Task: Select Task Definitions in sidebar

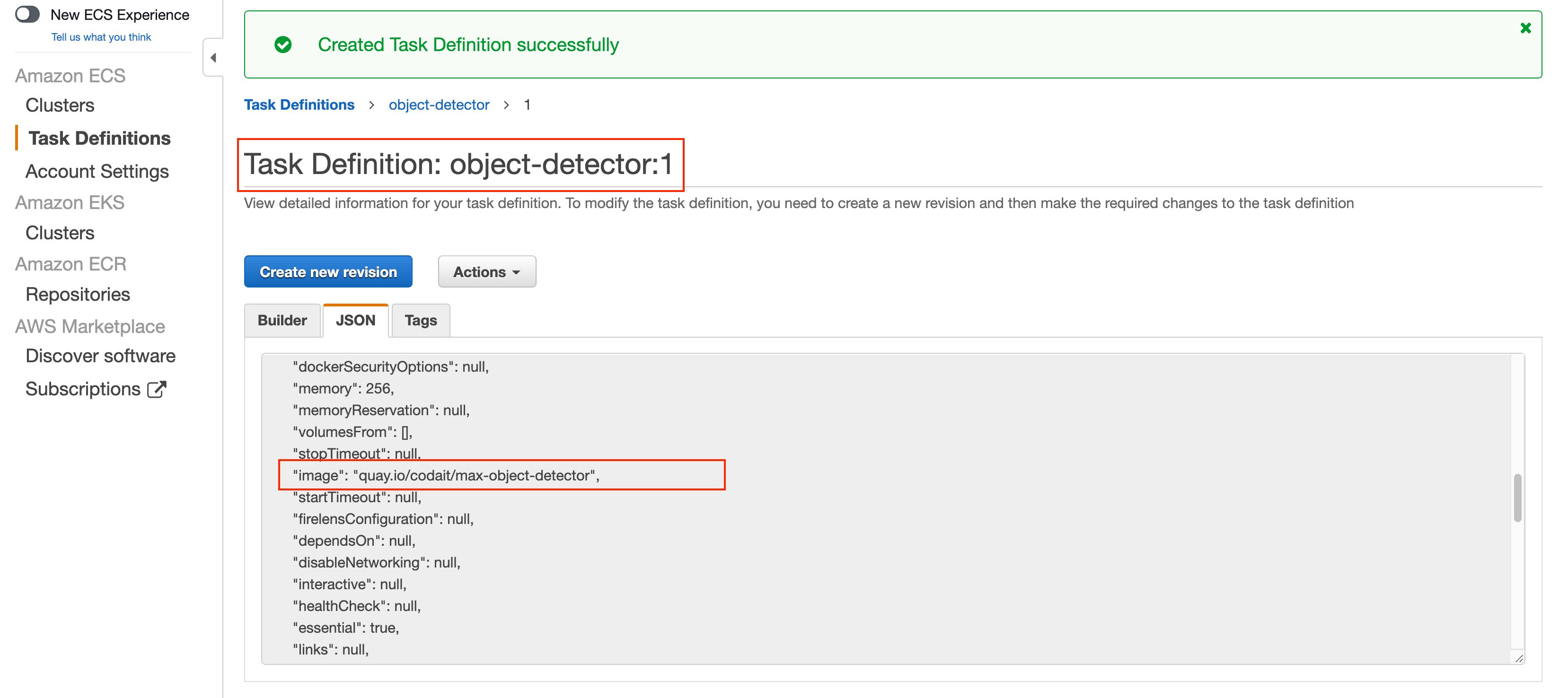Action: 99,138
